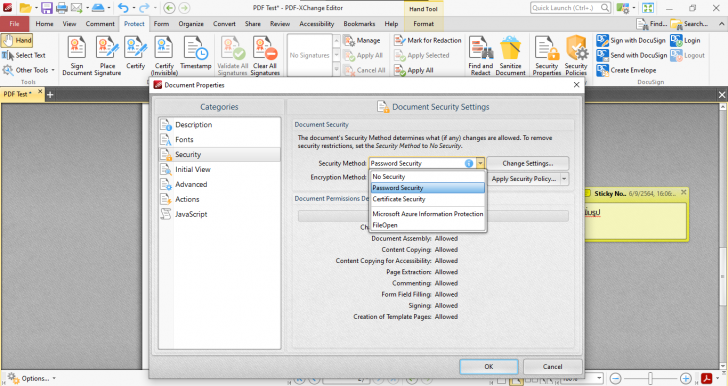Select Microsoft Azure Information Protection

click(428, 214)
